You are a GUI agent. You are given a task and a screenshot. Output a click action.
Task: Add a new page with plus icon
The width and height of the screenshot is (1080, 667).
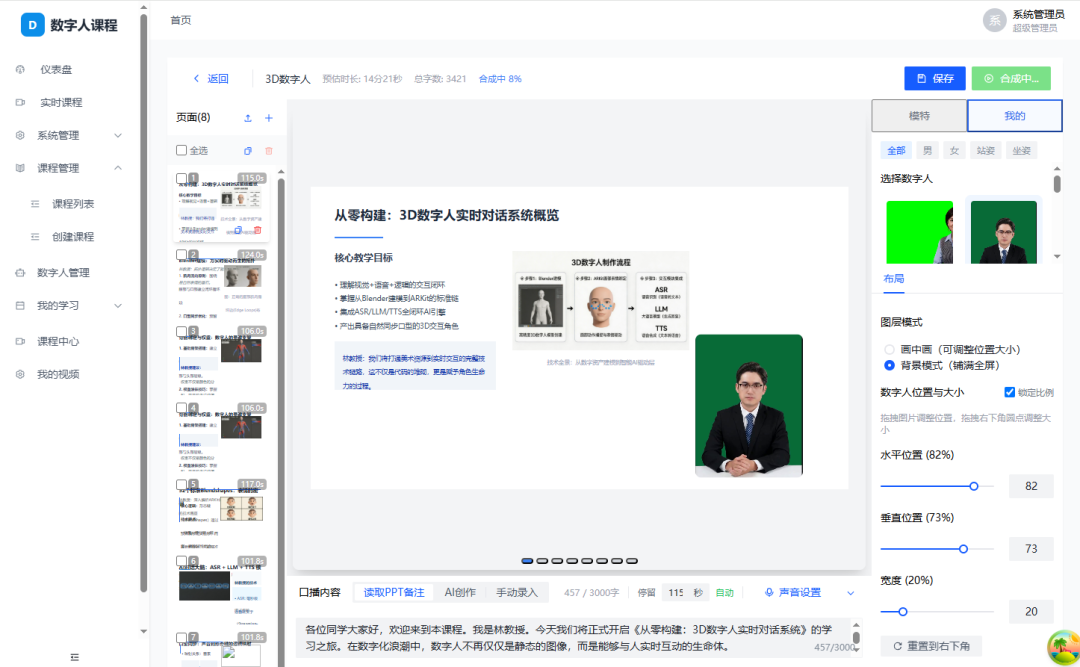[269, 118]
